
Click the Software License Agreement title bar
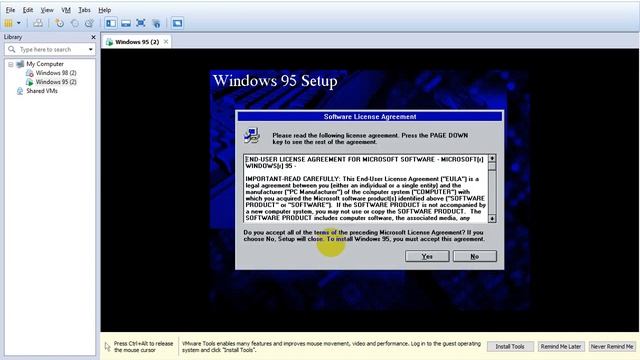(x=370, y=117)
